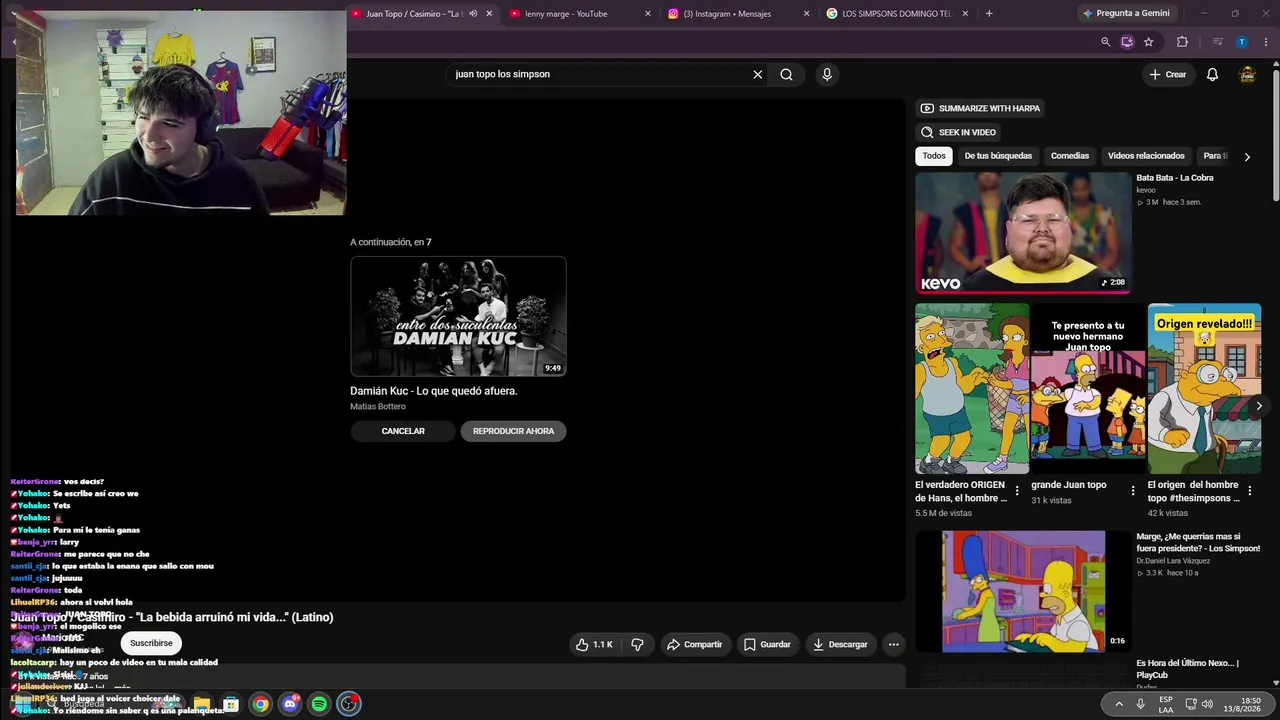
Task: Select the De tus búsquedas chip
Action: click(x=998, y=156)
